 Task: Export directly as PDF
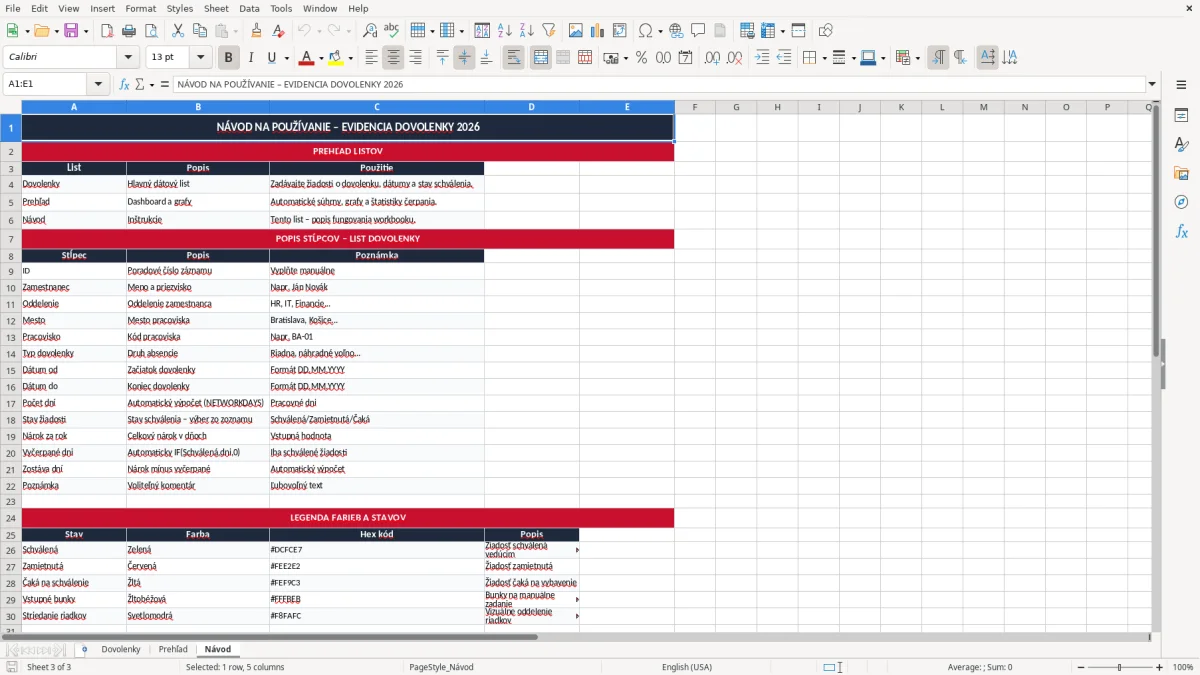[x=107, y=31]
